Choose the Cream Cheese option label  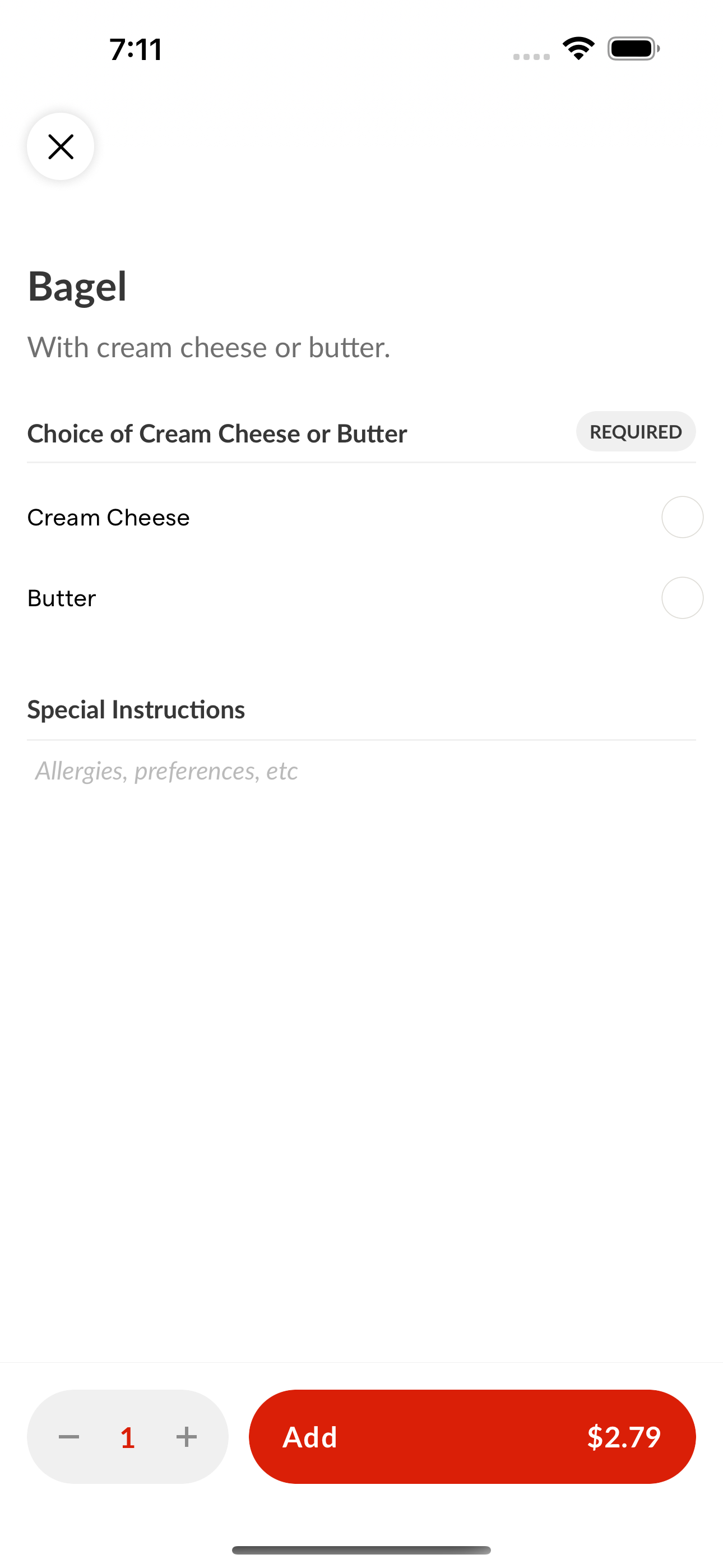108,518
